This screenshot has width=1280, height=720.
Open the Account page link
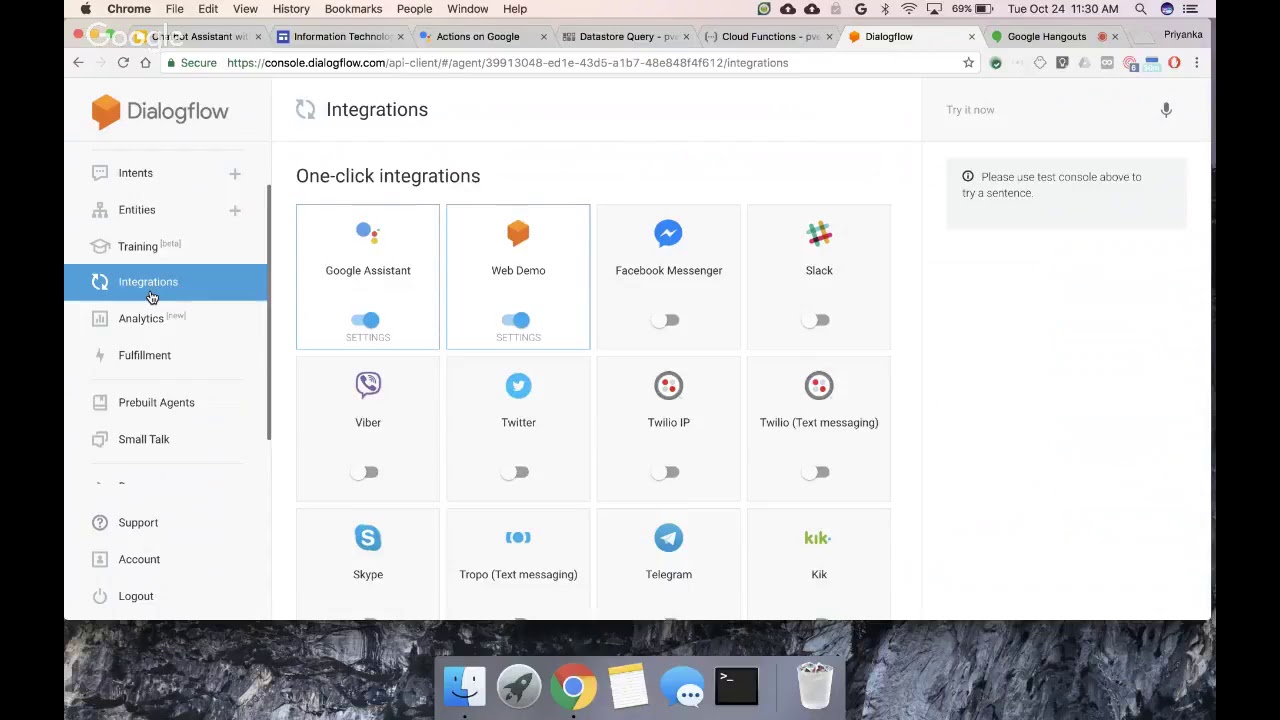pyautogui.click(x=139, y=559)
